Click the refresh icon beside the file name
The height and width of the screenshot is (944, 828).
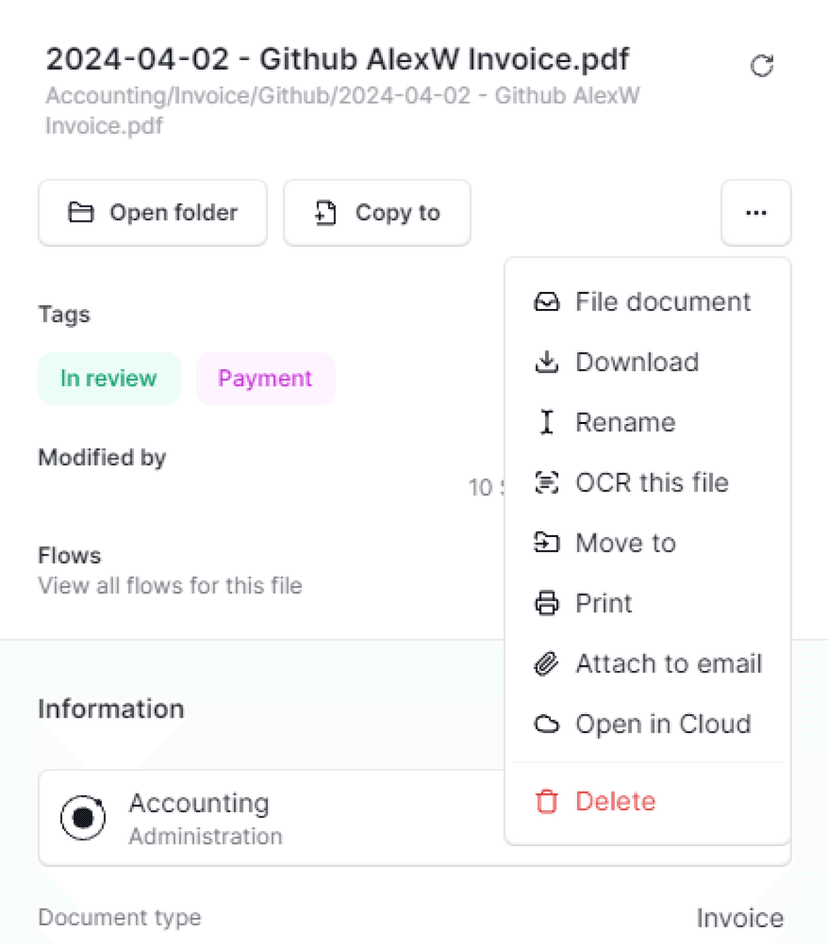[x=762, y=67]
